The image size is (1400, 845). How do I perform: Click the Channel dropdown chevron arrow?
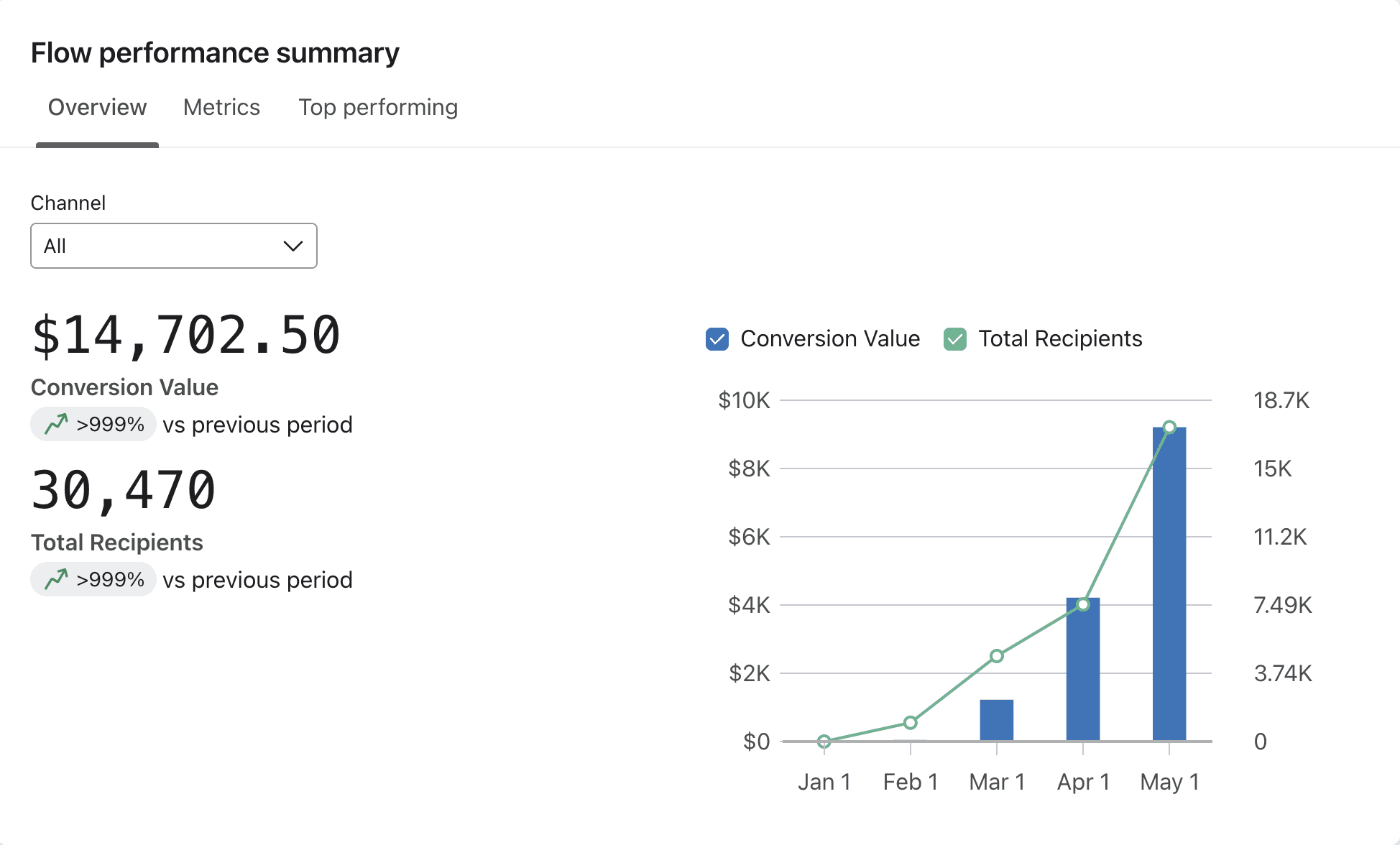293,246
